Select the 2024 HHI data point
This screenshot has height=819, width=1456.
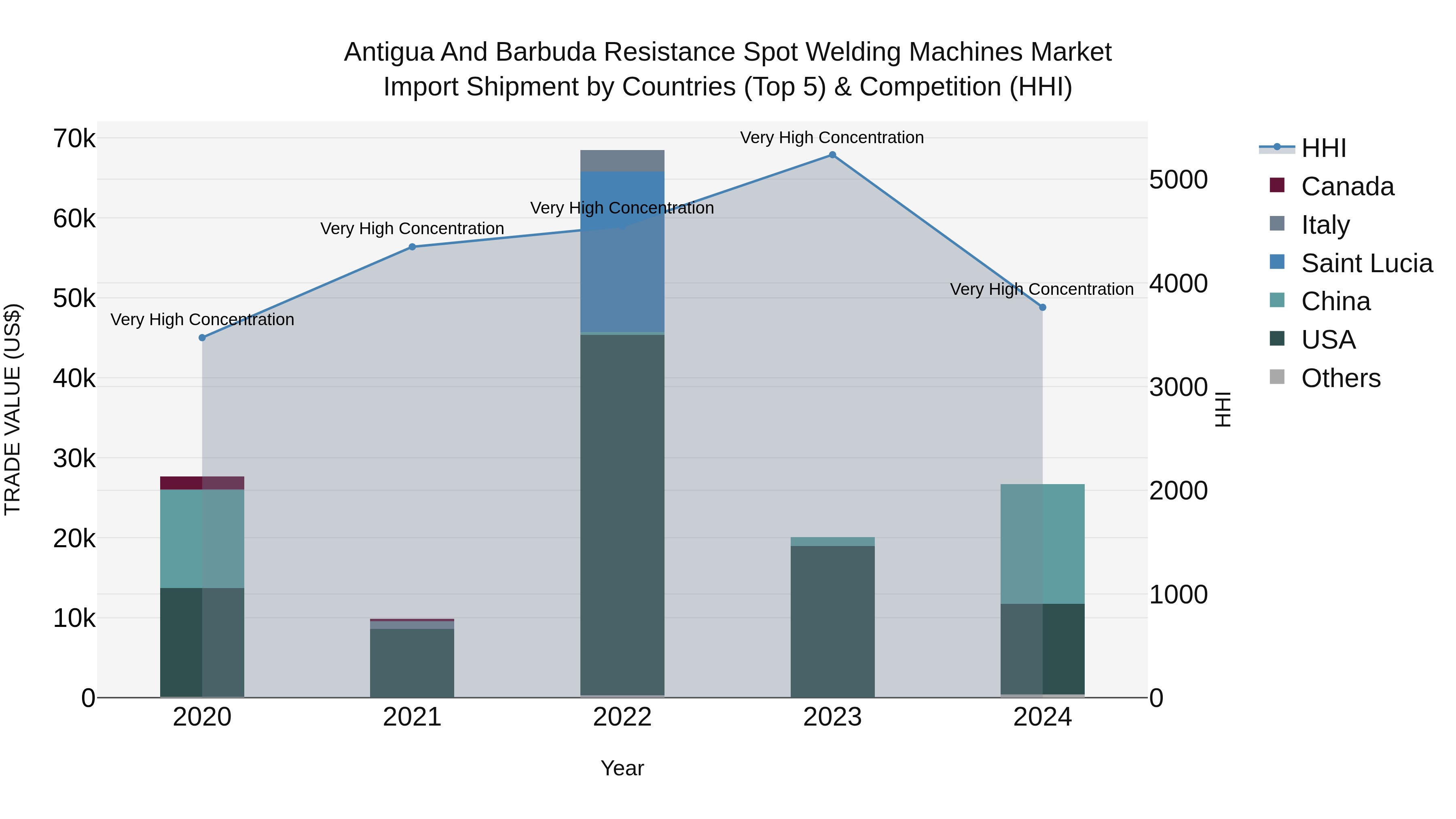tap(1043, 307)
